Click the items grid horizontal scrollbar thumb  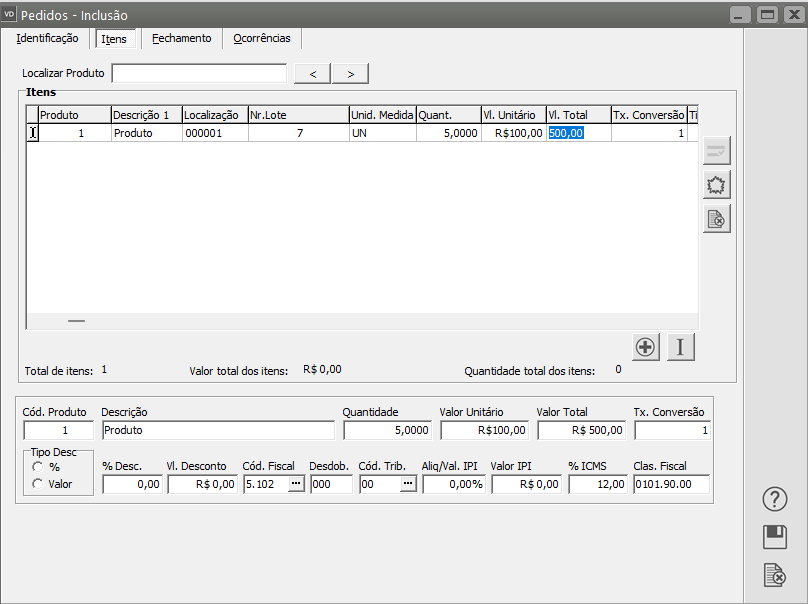(76, 321)
